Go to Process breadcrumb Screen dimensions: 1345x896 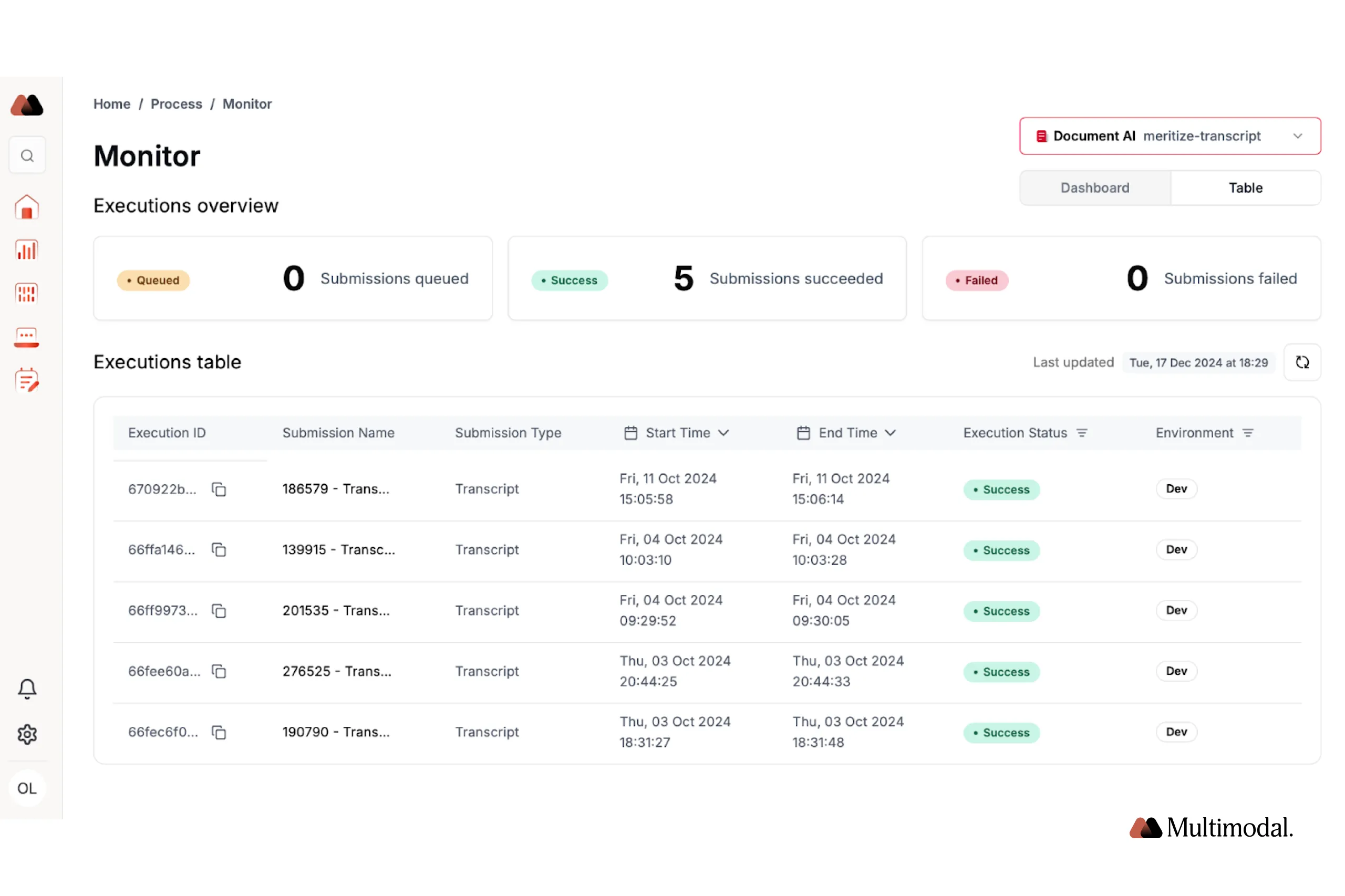176,104
